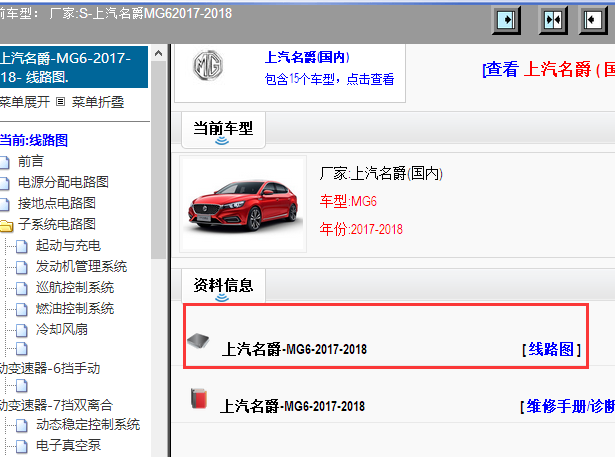Collapse the 子系统电路图 folder
This screenshot has height=457, width=615.
tap(57, 224)
